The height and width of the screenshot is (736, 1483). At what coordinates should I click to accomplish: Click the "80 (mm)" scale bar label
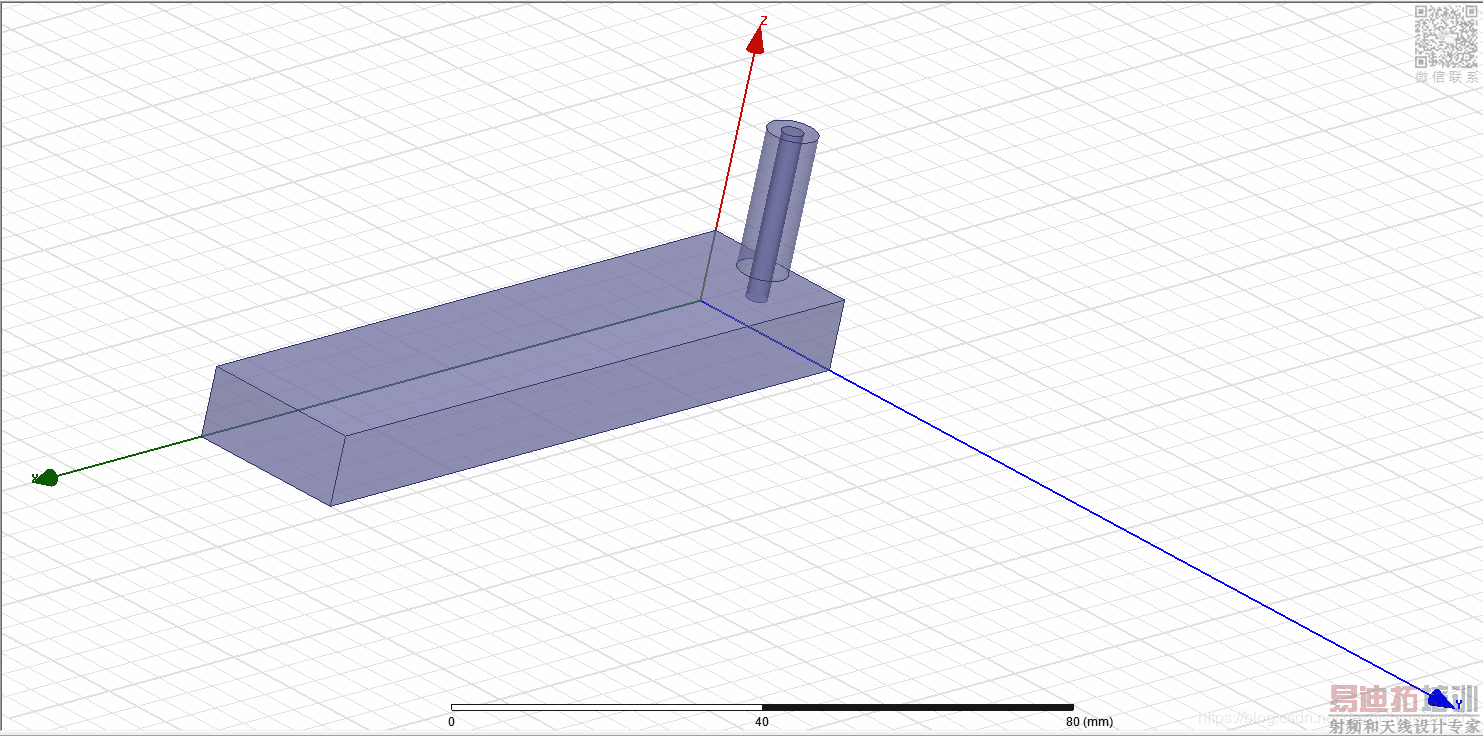point(1089,722)
